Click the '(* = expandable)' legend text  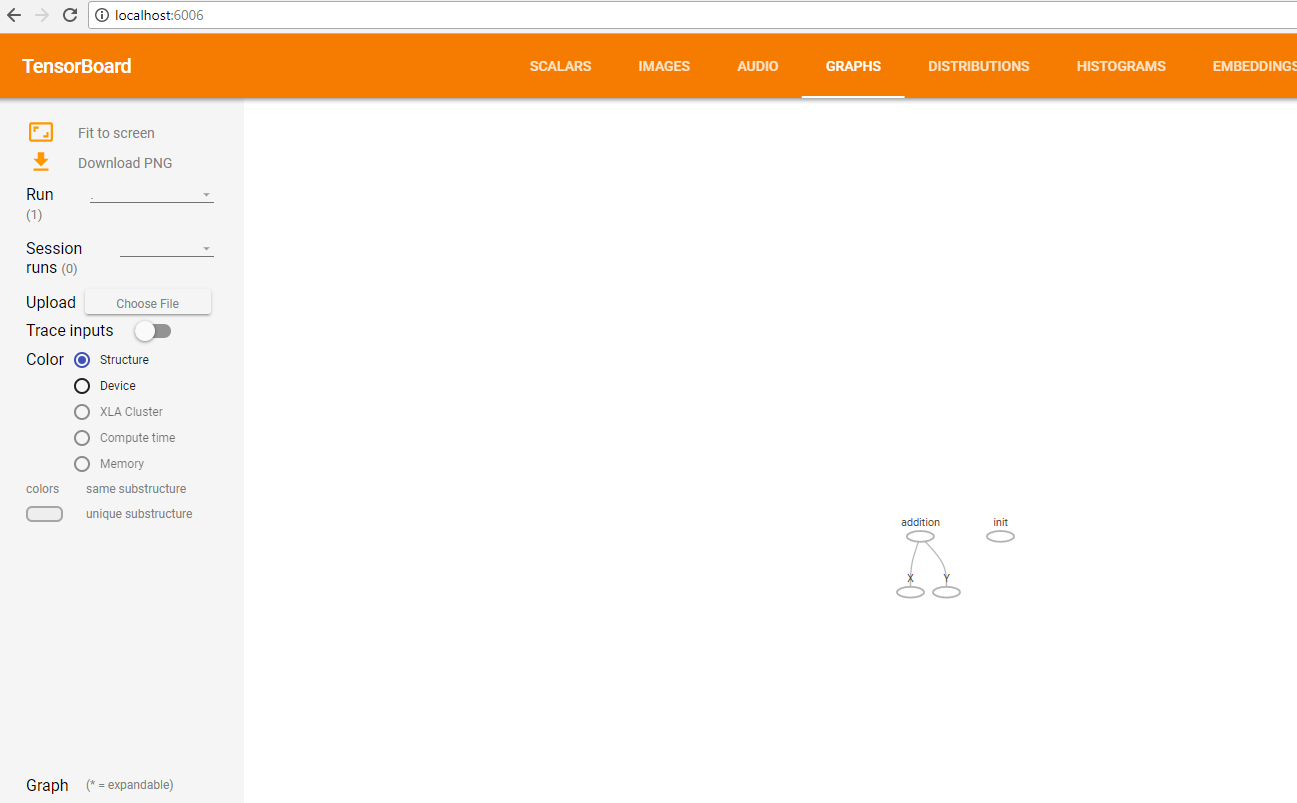(130, 785)
